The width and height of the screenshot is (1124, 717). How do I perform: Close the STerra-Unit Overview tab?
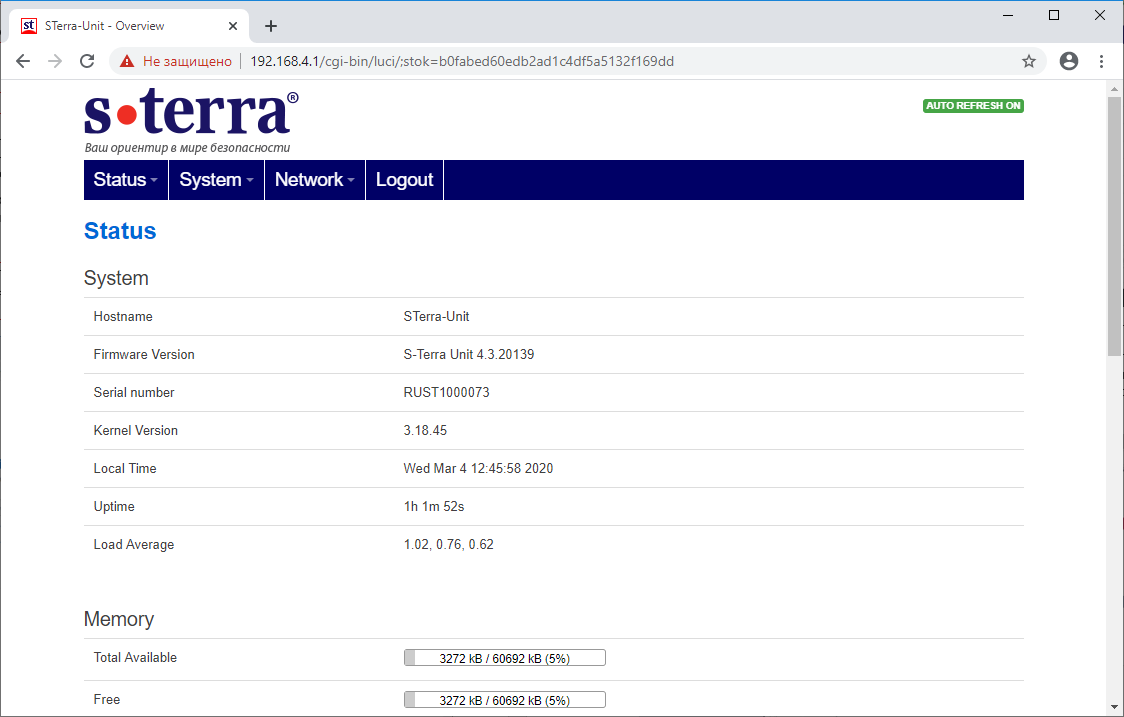point(233,26)
